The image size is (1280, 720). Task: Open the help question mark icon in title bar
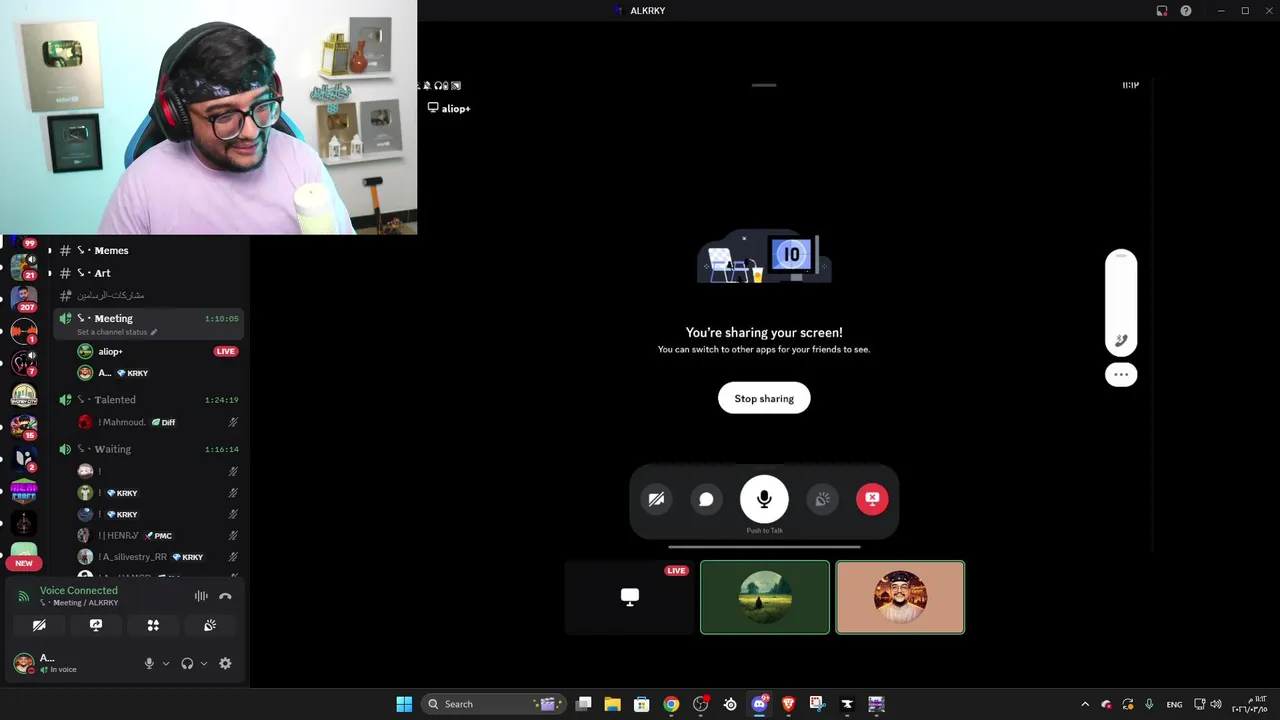coord(1186,11)
